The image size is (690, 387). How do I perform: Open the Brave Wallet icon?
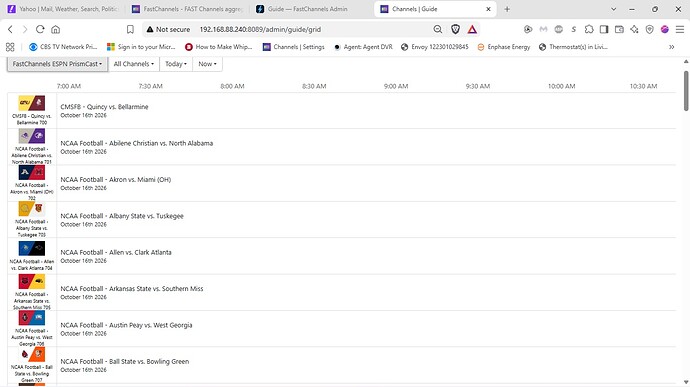pyautogui.click(x=619, y=29)
